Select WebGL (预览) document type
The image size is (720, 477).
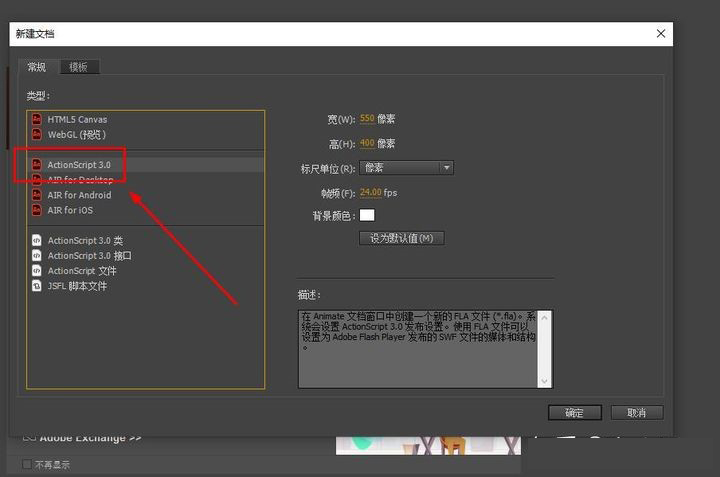tap(146, 135)
